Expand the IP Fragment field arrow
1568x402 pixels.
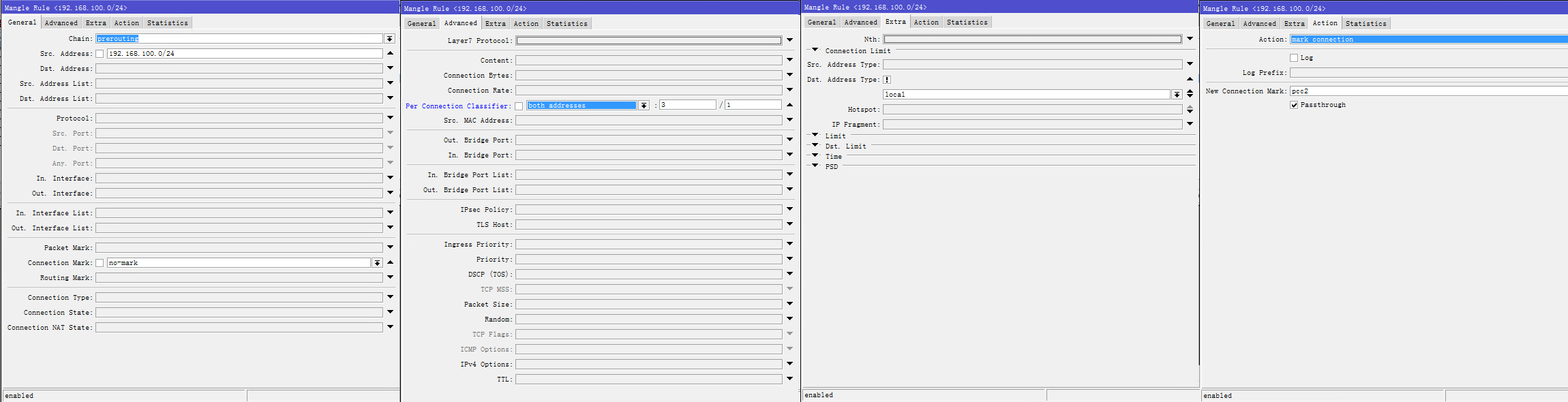pyautogui.click(x=1190, y=124)
